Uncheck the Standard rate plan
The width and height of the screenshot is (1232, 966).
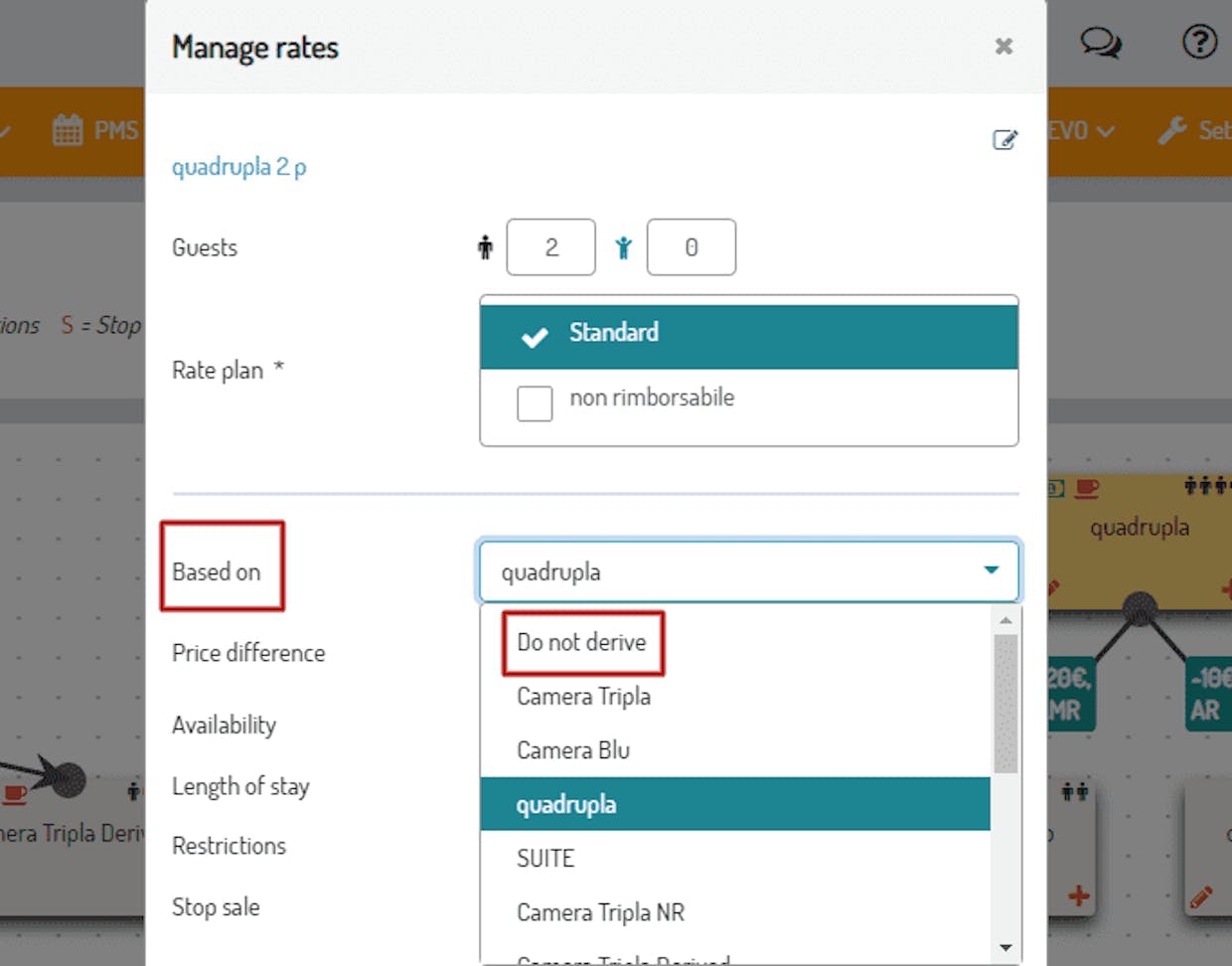pyautogui.click(x=535, y=337)
